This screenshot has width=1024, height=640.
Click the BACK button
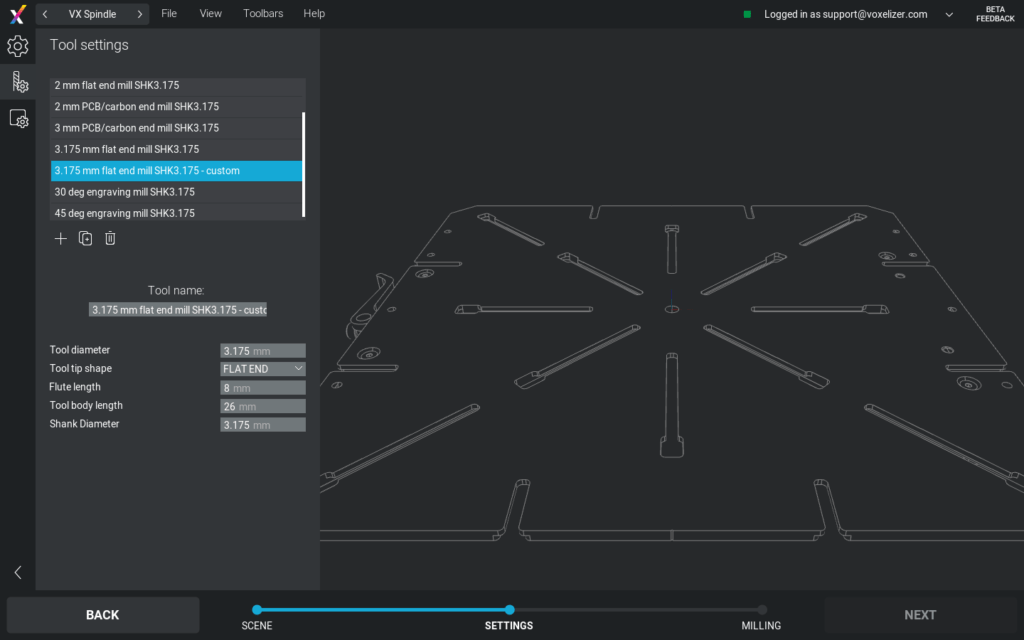pos(102,614)
